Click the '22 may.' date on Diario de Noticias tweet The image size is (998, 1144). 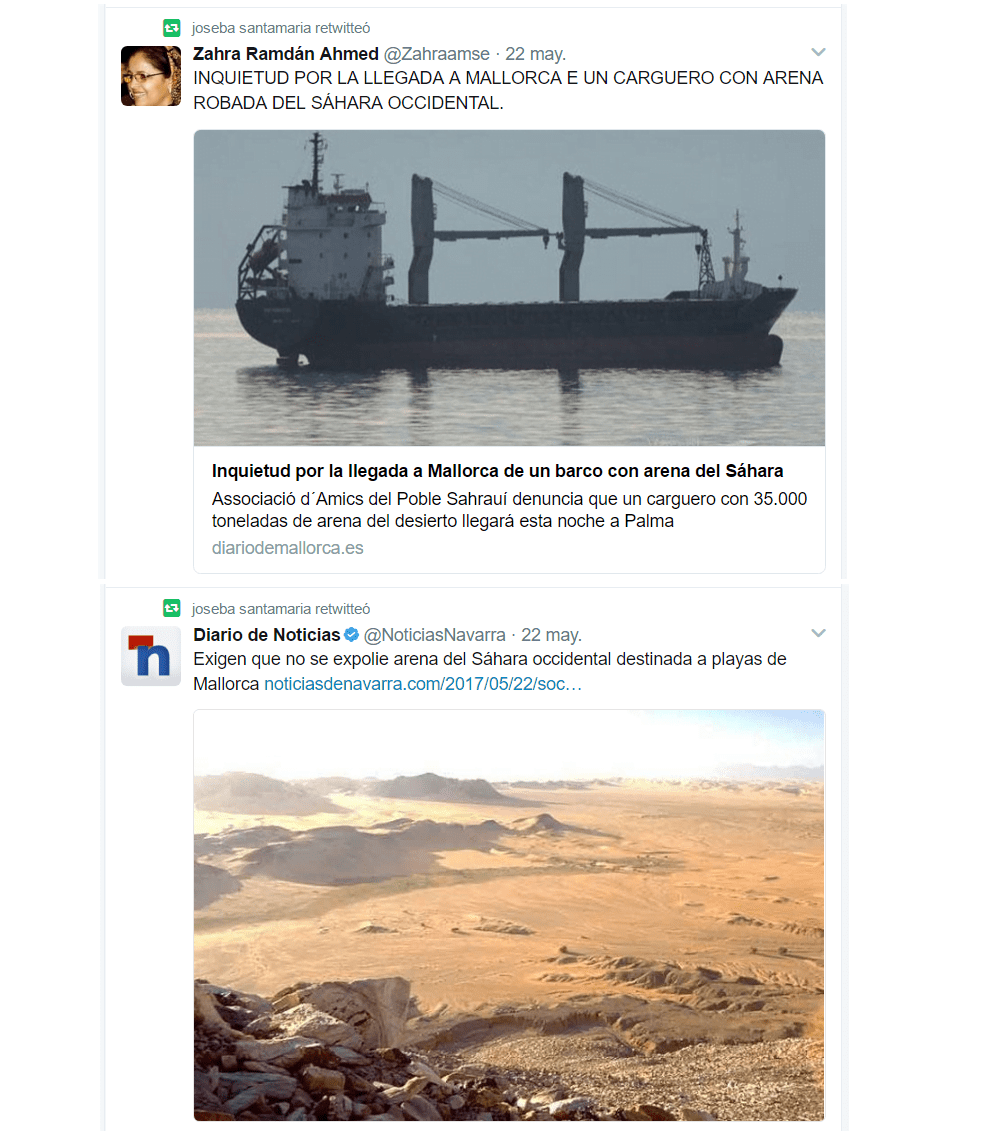(x=552, y=635)
